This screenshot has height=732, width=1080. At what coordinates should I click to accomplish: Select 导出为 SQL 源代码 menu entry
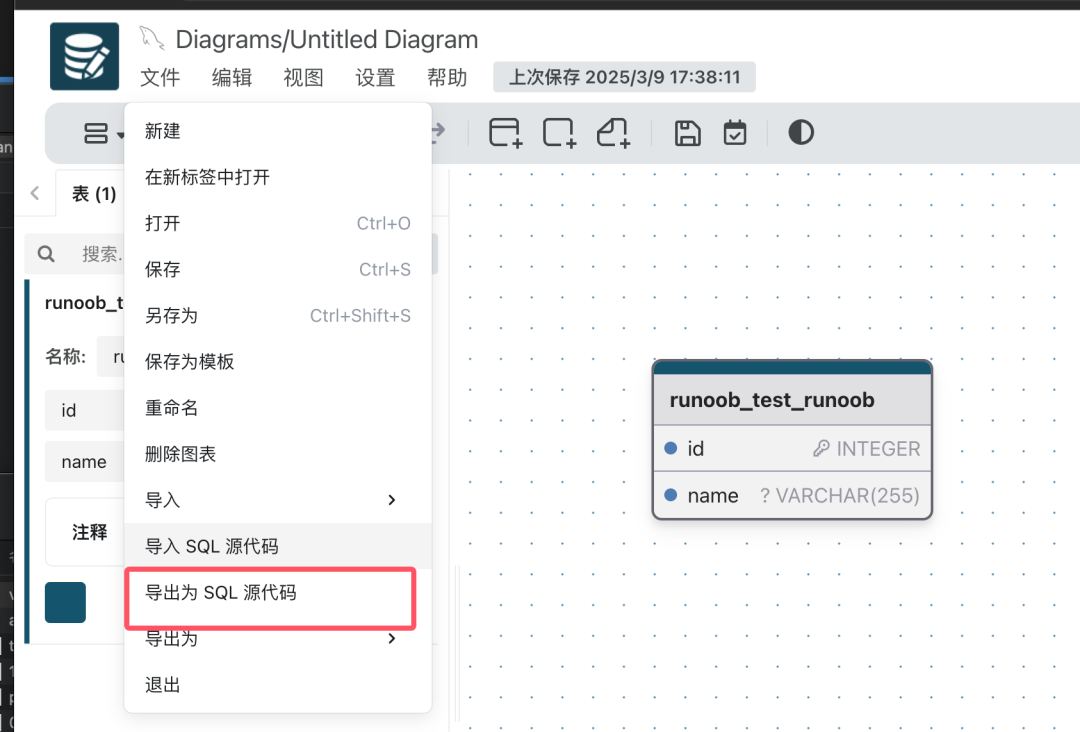221,593
